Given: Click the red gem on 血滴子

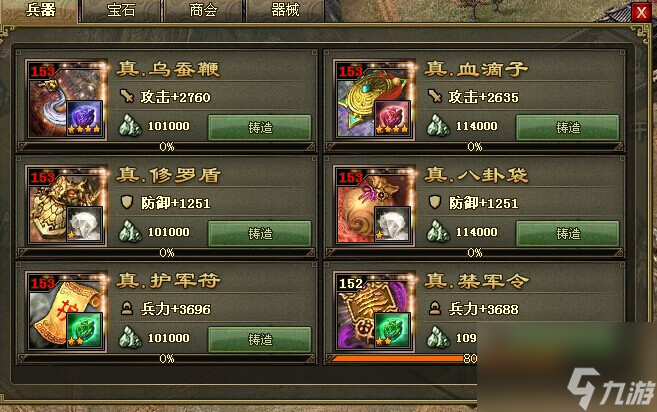Looking at the screenshot, I should [393, 118].
